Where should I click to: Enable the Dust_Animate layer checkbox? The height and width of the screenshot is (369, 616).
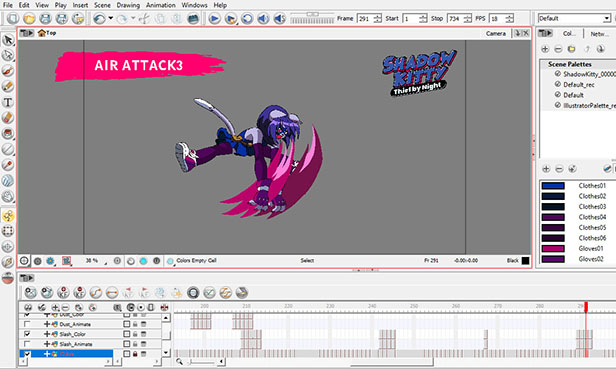(x=27, y=324)
